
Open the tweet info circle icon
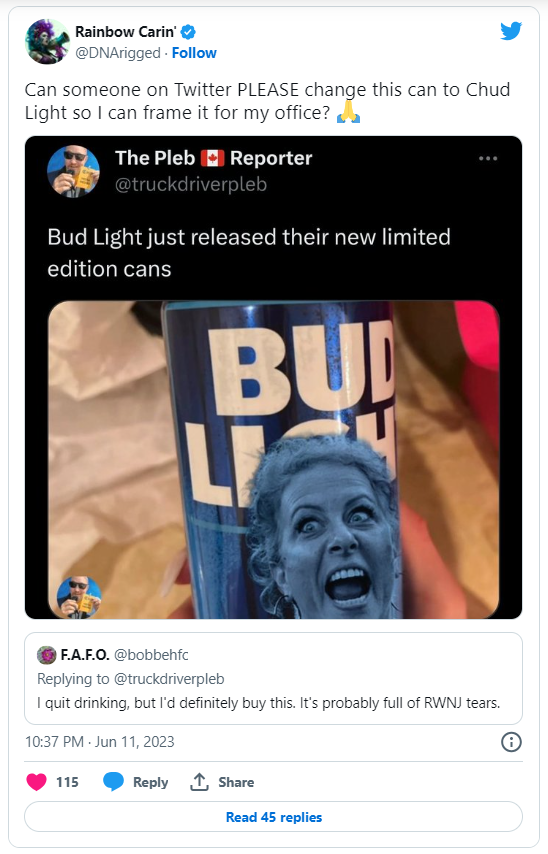click(x=511, y=742)
